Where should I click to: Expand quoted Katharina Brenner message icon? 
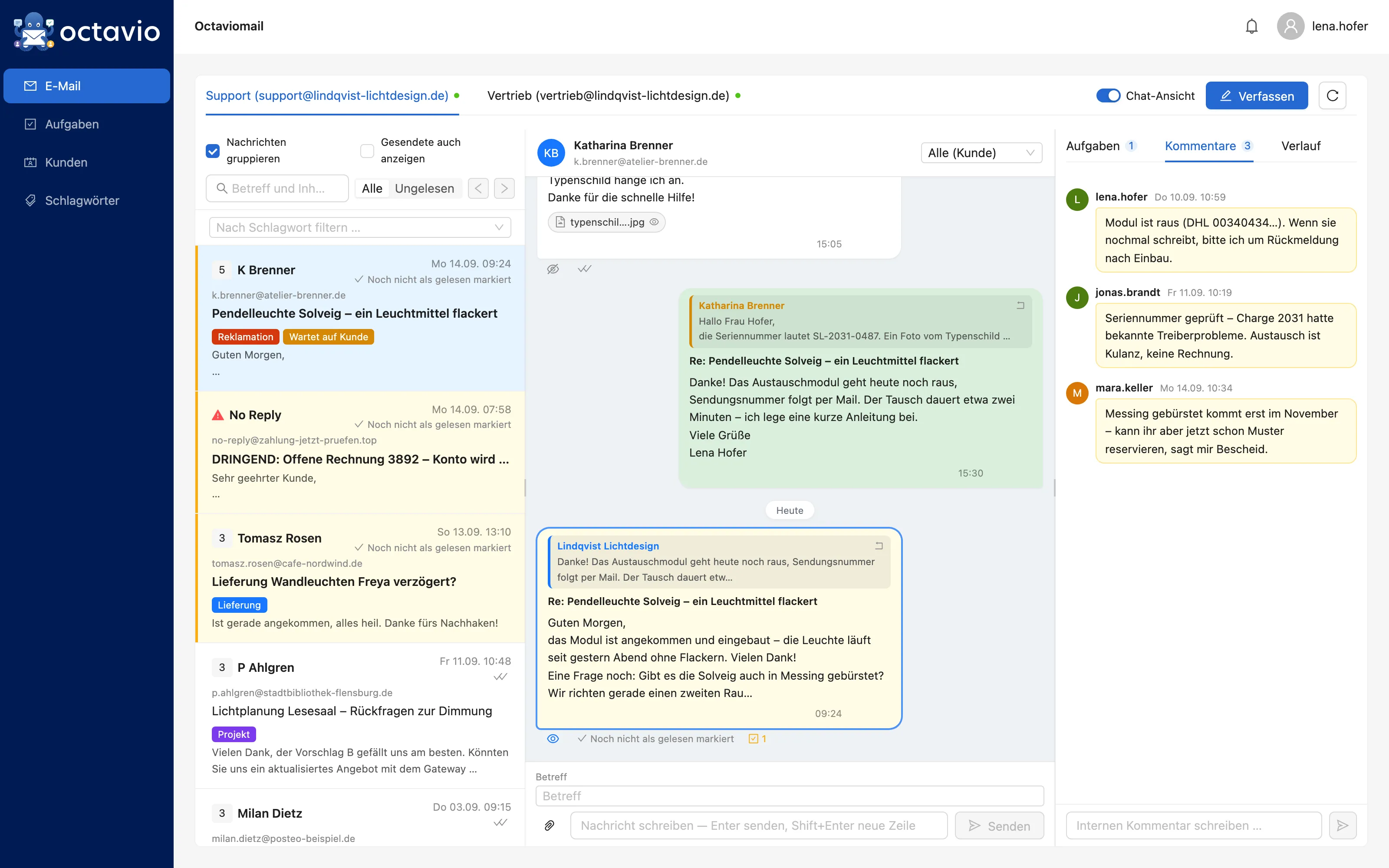pyautogui.click(x=1020, y=306)
